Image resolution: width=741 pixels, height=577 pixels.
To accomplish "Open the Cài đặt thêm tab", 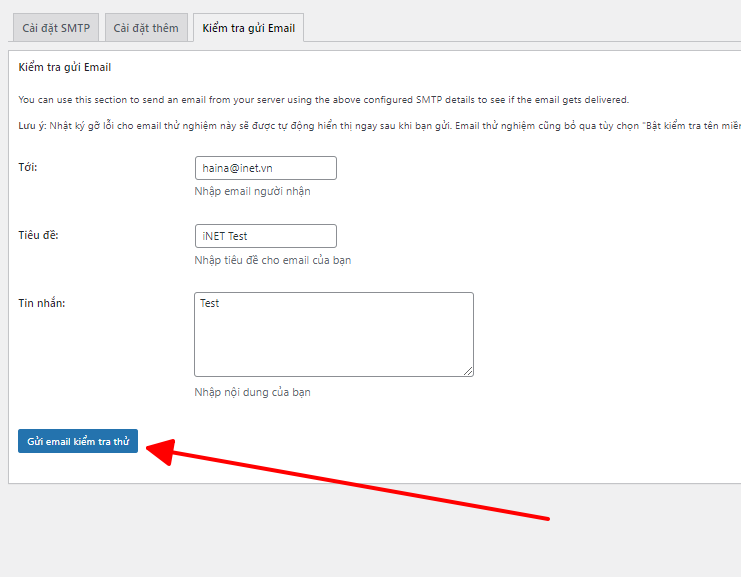I will [x=146, y=28].
